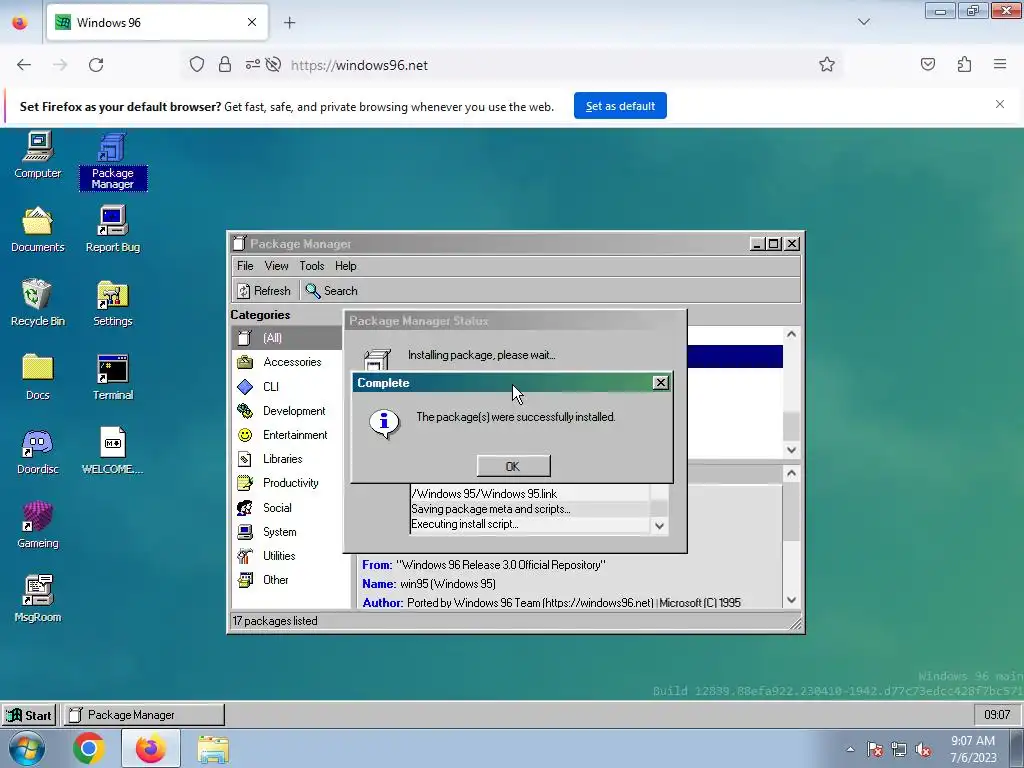This screenshot has width=1024, height=768.
Task: Click package list scroll down arrow
Action: 792,450
